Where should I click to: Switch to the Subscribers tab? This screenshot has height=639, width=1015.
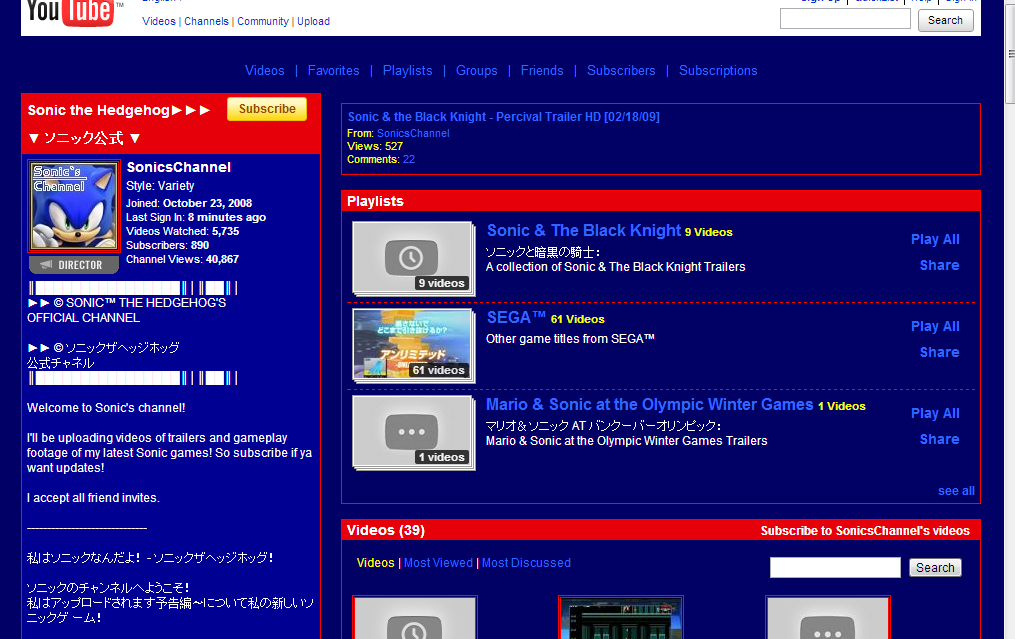point(621,71)
